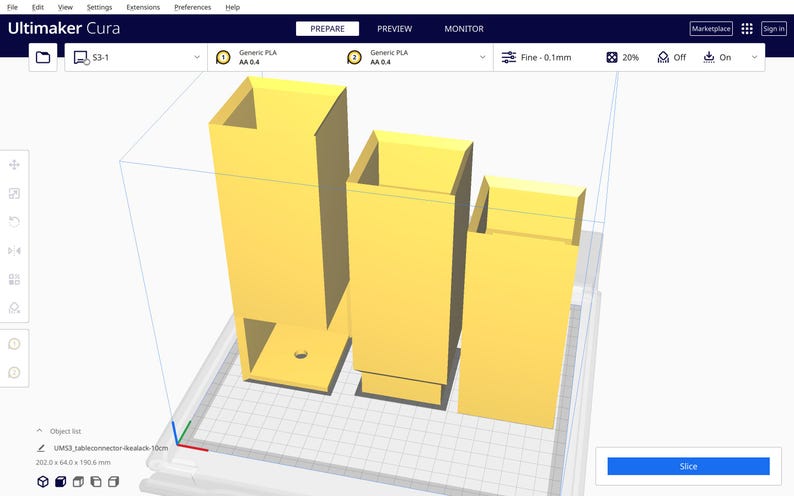The image size is (794, 496).
Task: Expand the material configuration dropdown
Action: coord(483,57)
